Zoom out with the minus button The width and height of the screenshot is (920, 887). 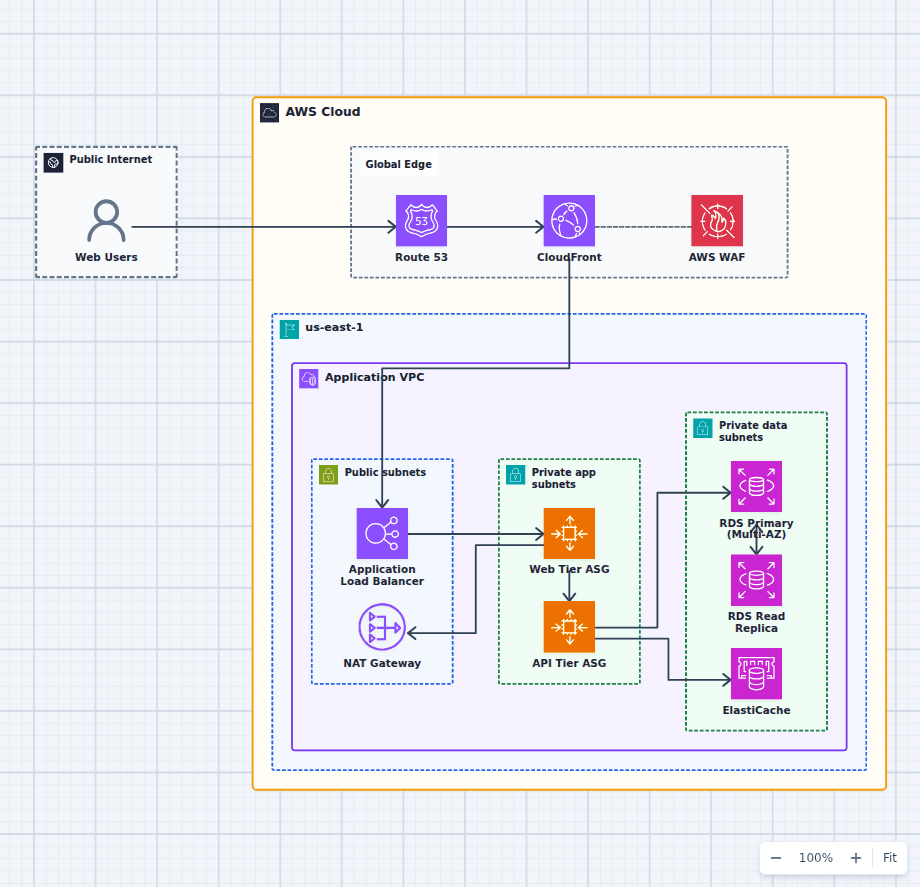(x=776, y=858)
